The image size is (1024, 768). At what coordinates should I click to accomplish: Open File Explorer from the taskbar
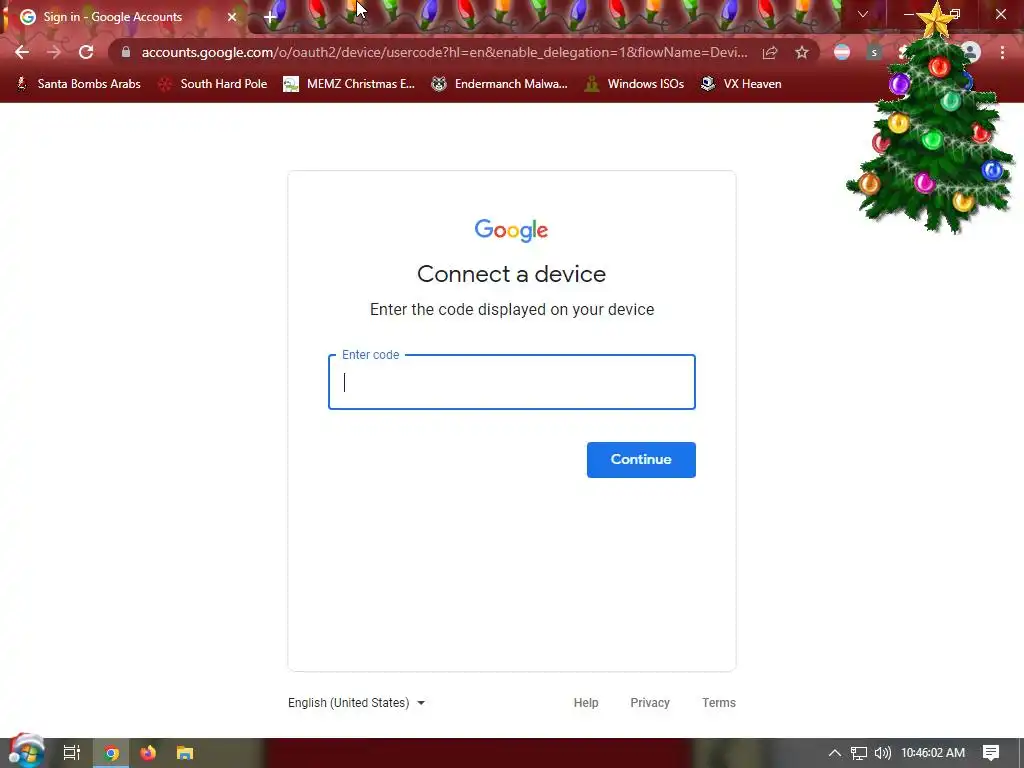pyautogui.click(x=185, y=753)
